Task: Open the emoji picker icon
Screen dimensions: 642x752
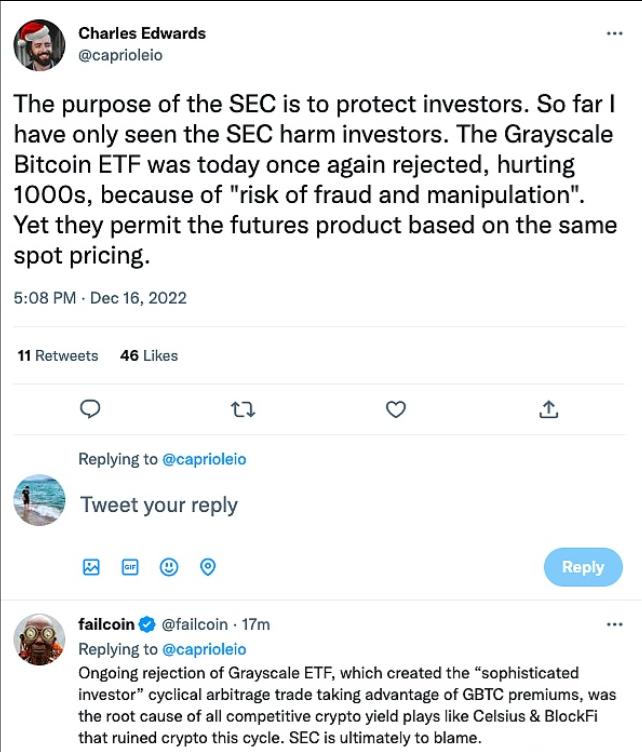Action: pos(169,567)
